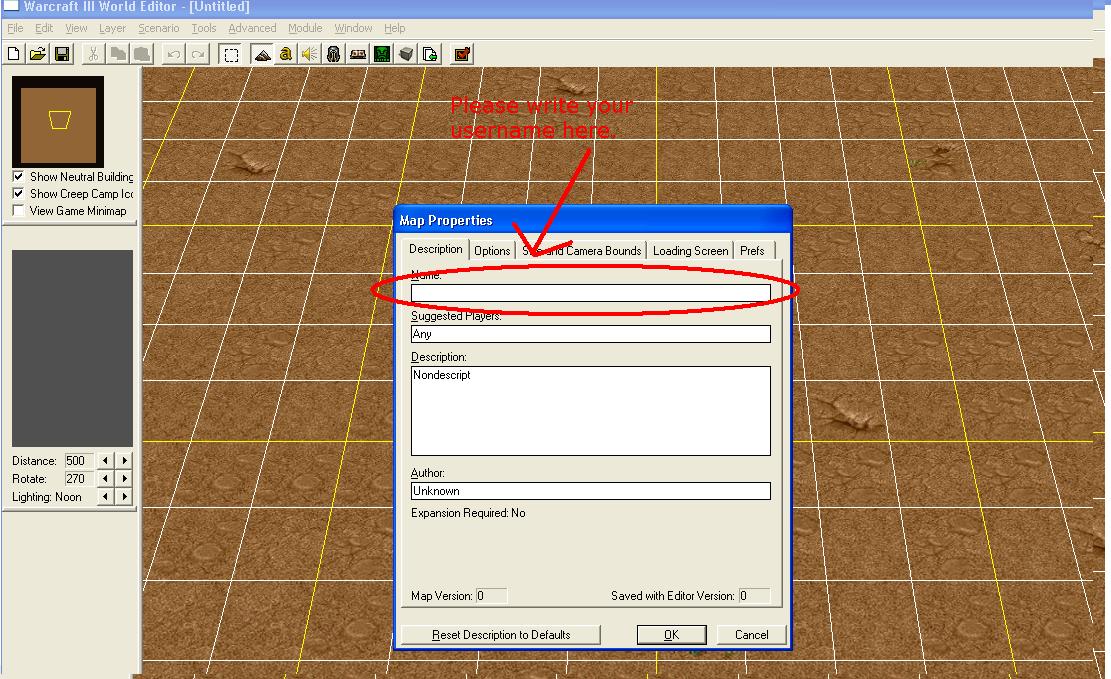Open the Terrain Editor icon

(x=262, y=54)
